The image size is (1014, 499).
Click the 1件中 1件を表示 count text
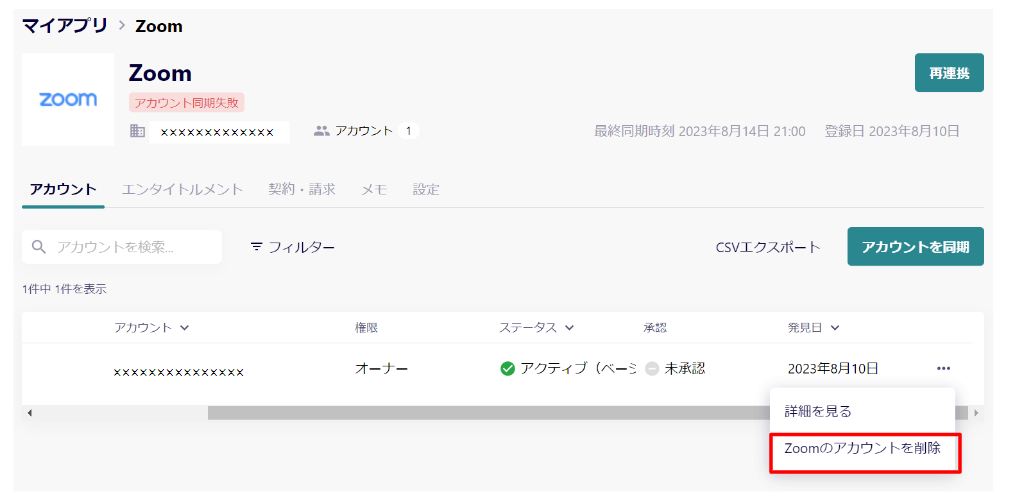(x=64, y=289)
